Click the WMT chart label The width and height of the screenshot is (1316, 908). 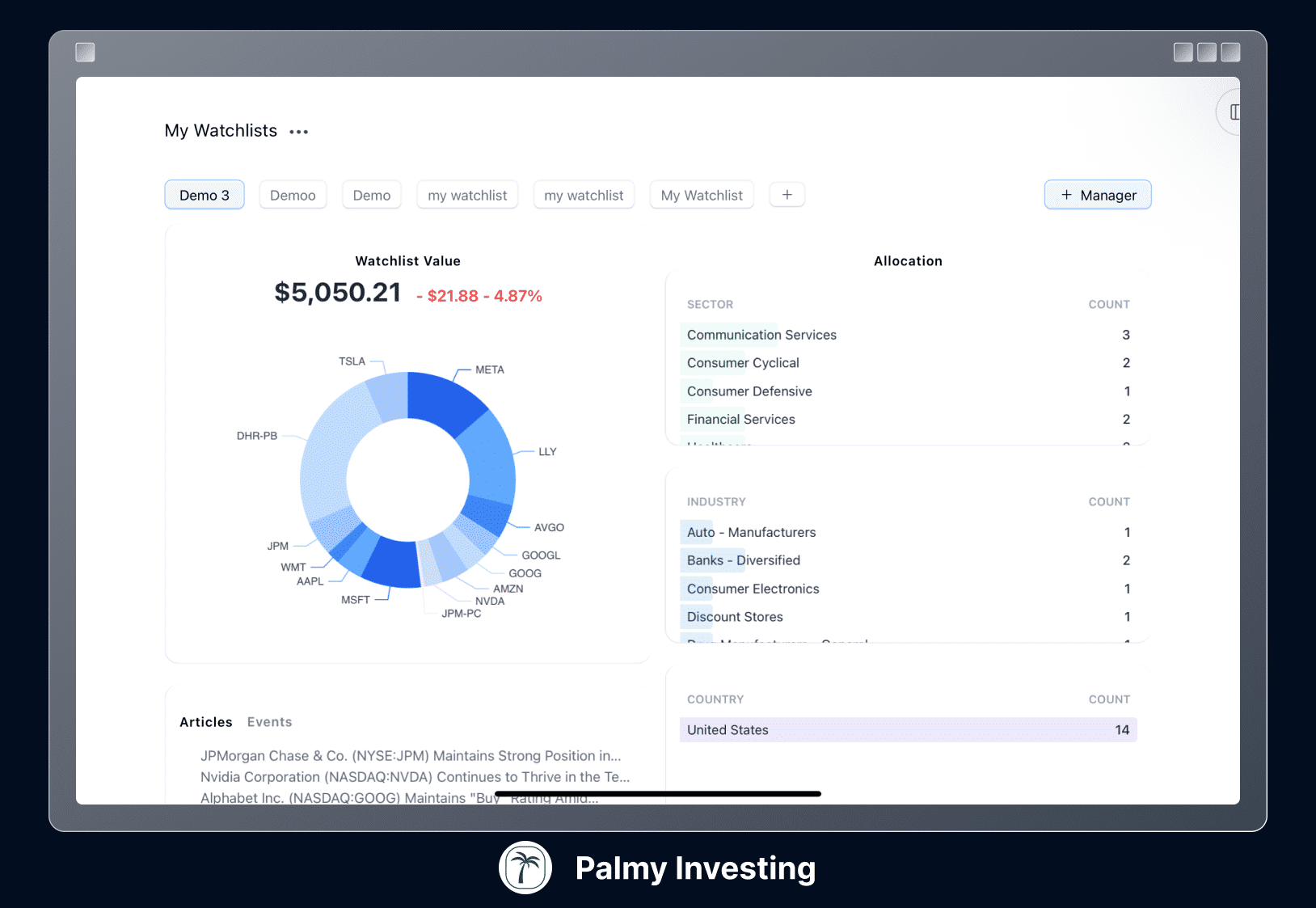pos(293,567)
